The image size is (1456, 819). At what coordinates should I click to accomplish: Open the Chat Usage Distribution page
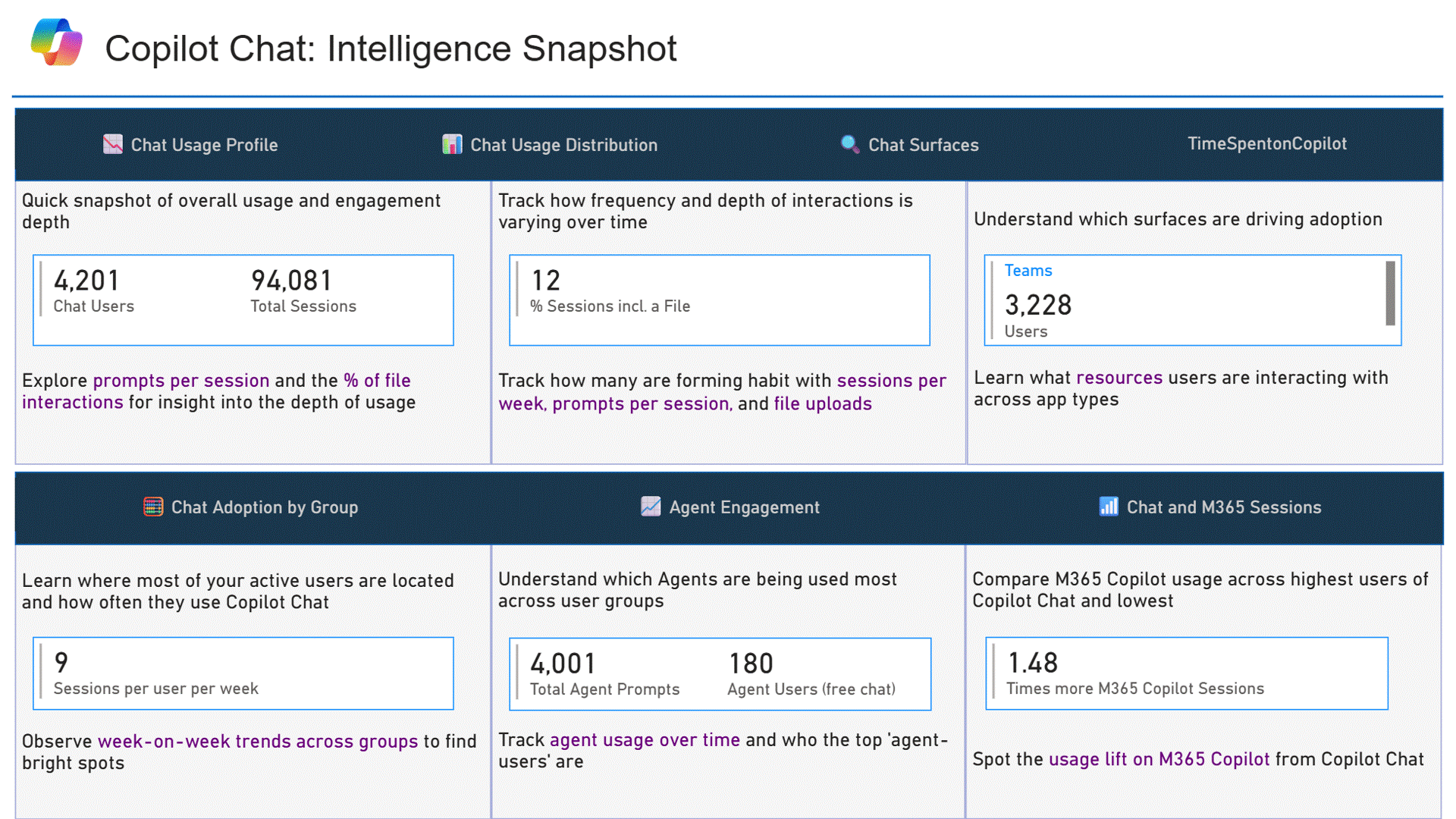[563, 145]
